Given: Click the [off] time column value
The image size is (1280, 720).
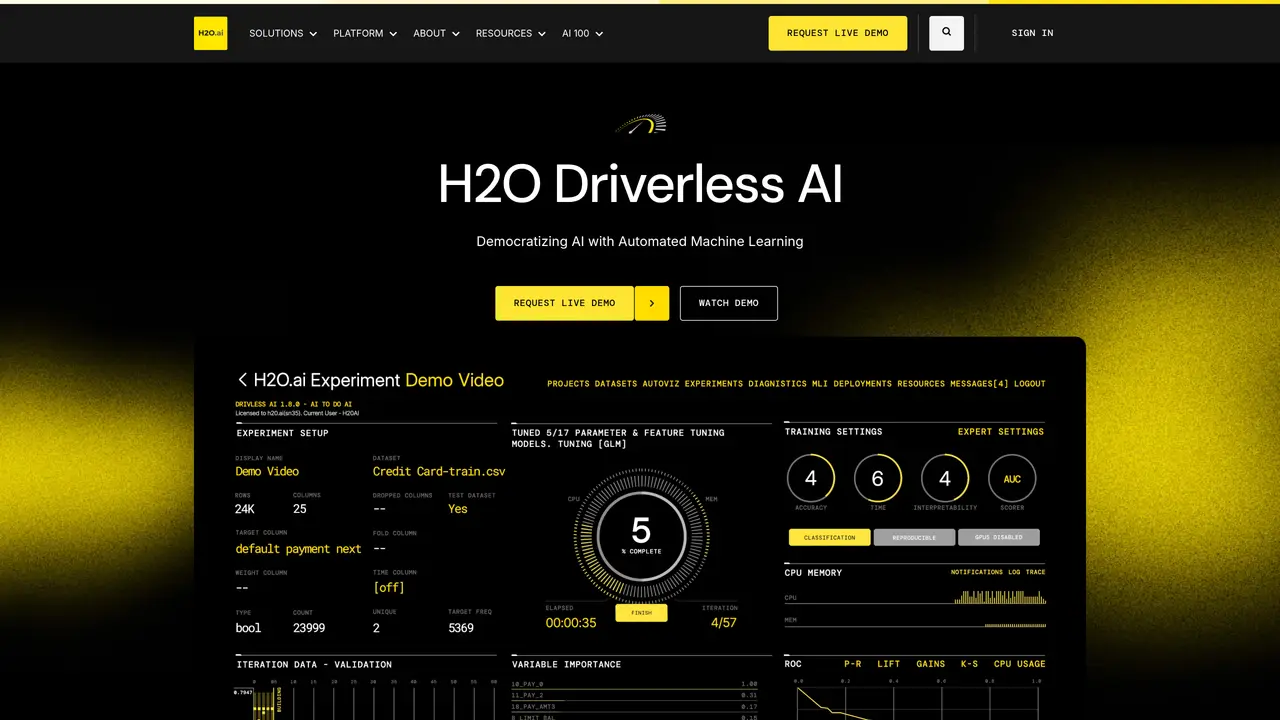Looking at the screenshot, I should (x=389, y=587).
